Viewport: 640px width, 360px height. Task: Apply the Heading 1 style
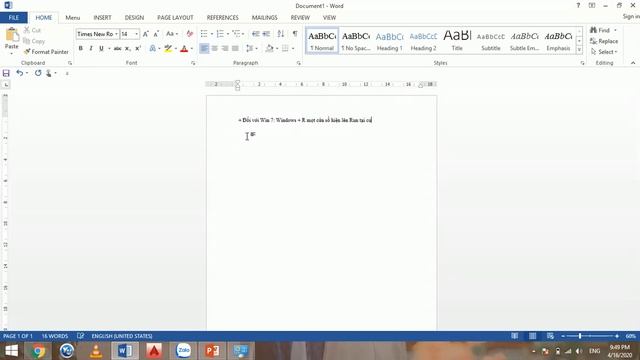389,41
